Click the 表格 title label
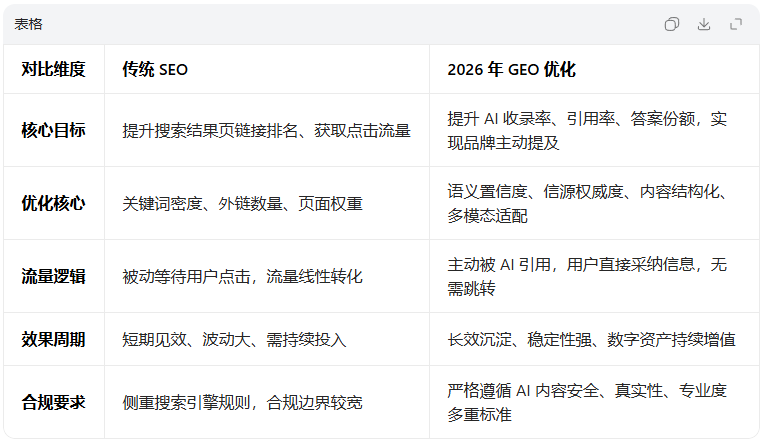Viewport: 765px width, 443px height. [29, 24]
